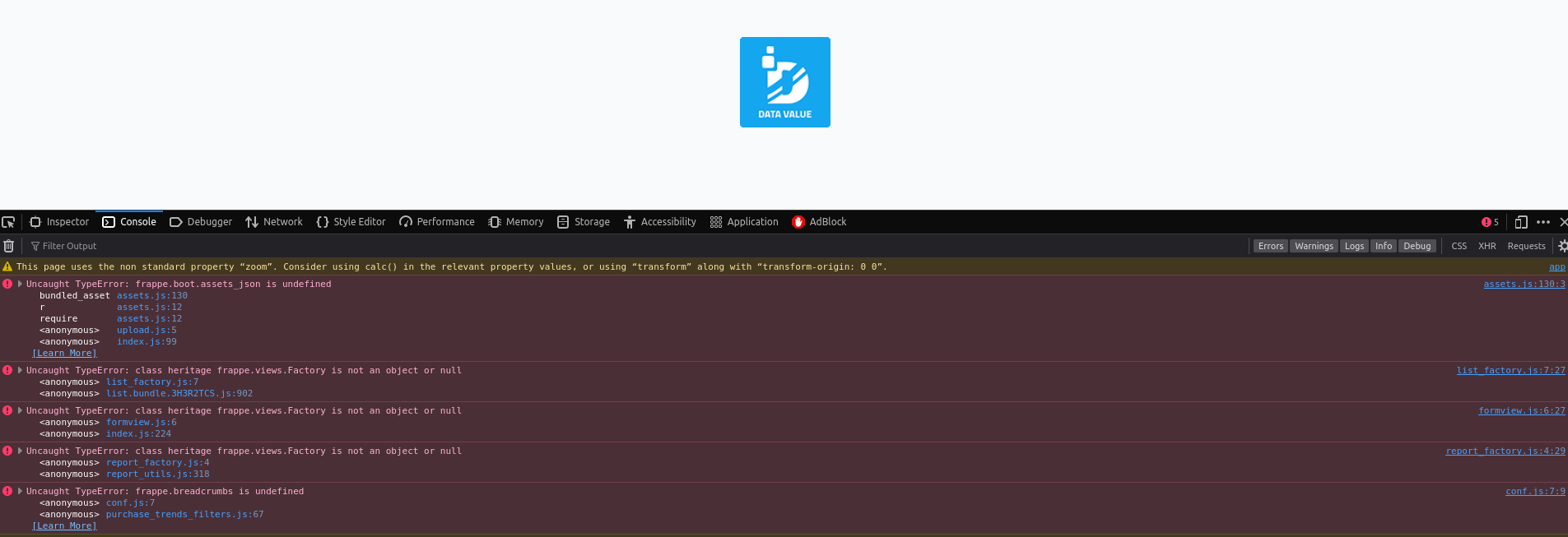The image size is (1568, 537).
Task: Open the app source link on warning
Action: [x=1557, y=267]
